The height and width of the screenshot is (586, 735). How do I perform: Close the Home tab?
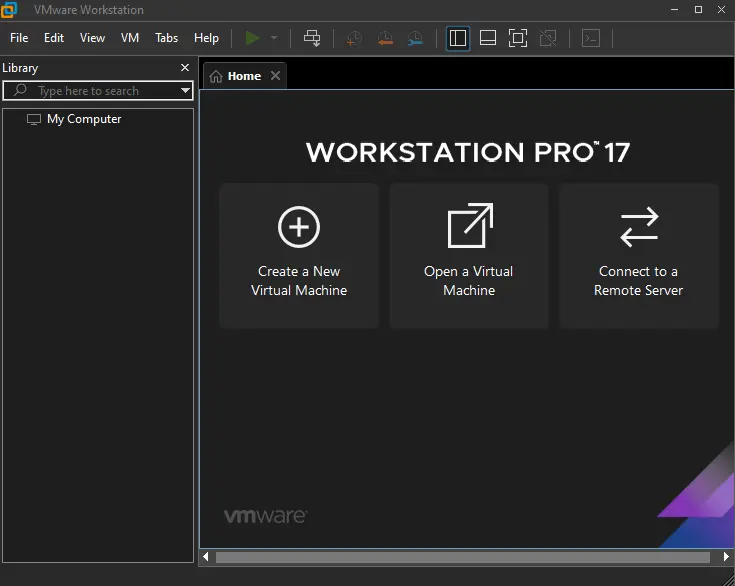(x=276, y=75)
